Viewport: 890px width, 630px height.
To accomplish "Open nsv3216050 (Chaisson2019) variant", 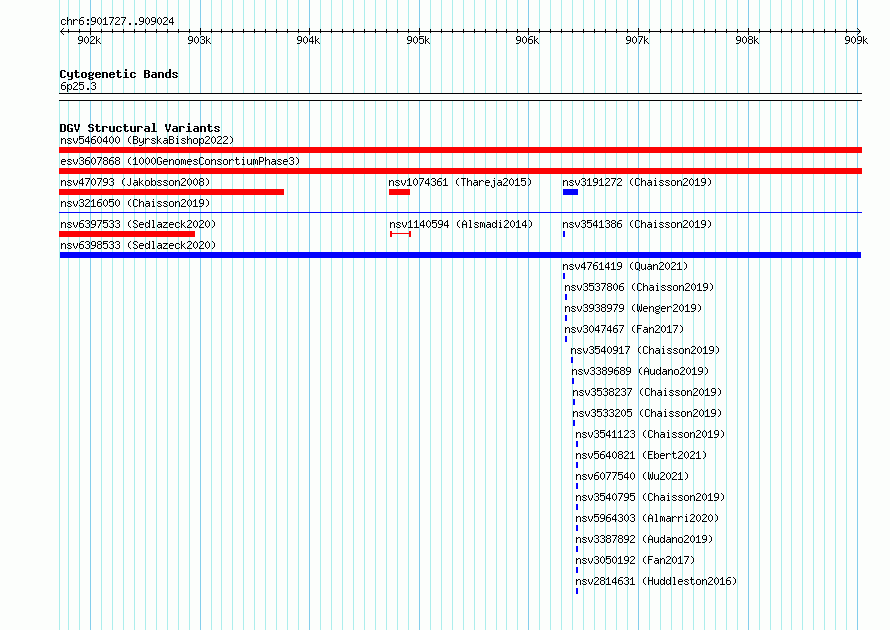I will 135,203.
